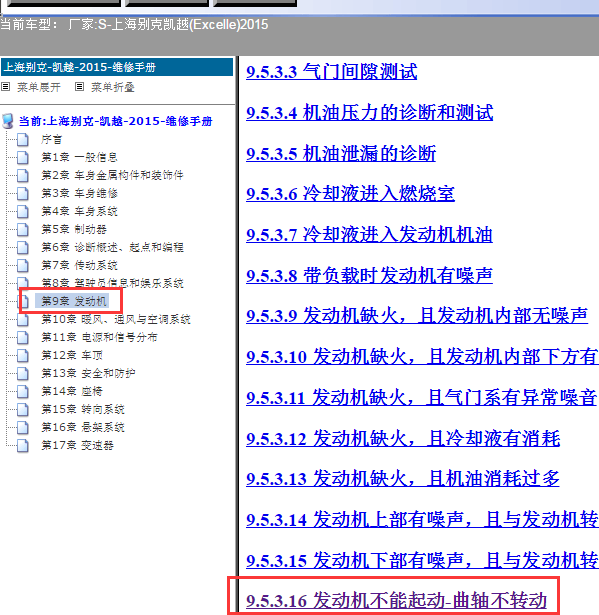Open link 9.5.3.3 气门间隙测试
Screen dimensions: 599x615
click(x=331, y=72)
